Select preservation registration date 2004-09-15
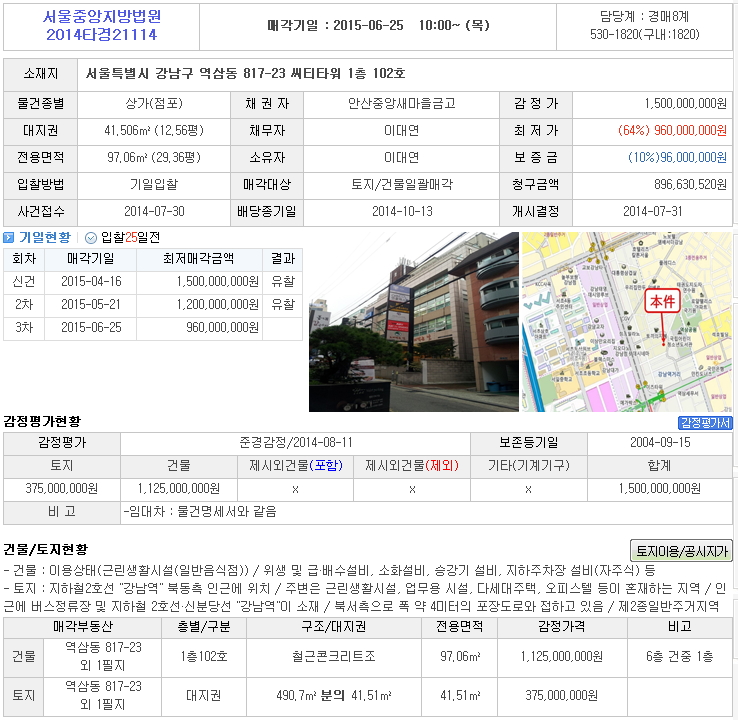 (x=660, y=443)
